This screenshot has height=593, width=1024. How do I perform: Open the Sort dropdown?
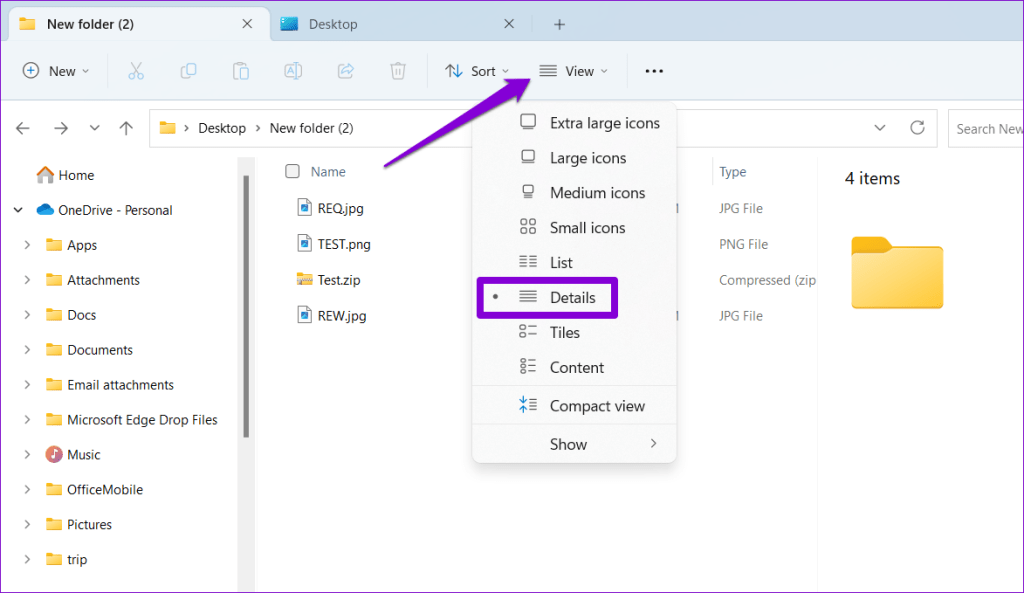coord(478,71)
